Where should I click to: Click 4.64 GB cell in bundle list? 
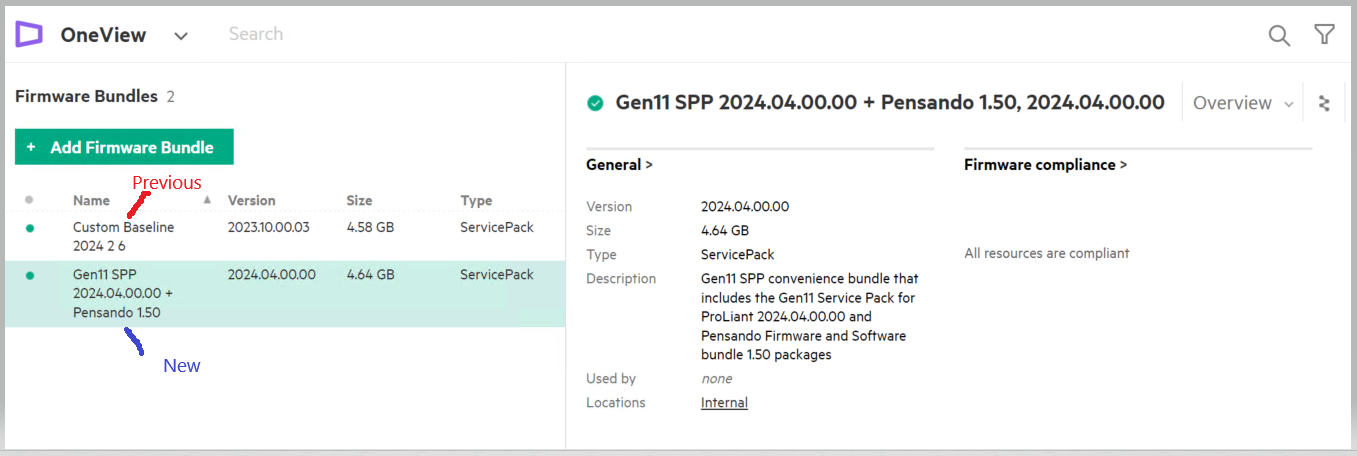coord(370,275)
